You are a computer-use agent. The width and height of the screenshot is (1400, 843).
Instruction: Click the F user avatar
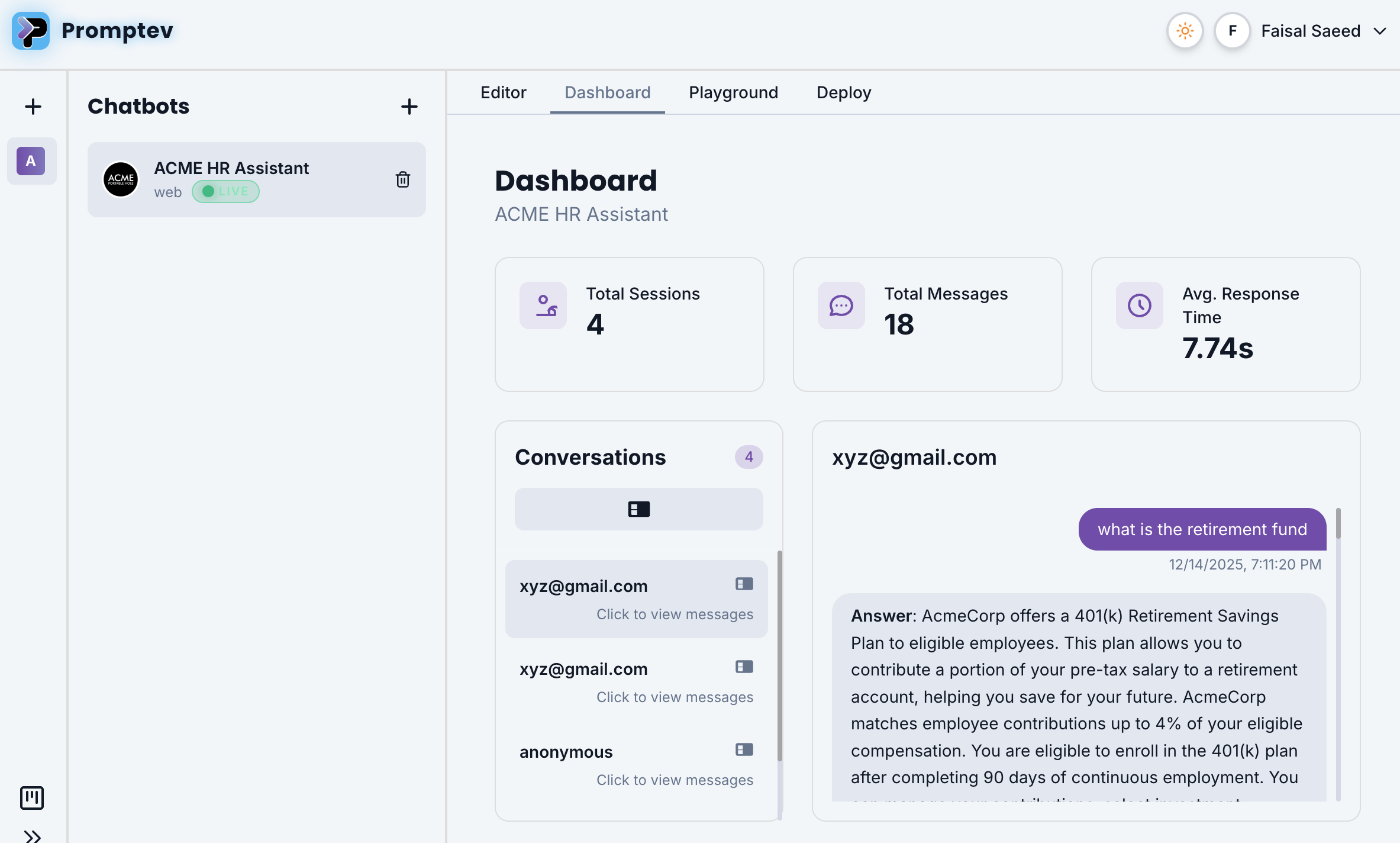[1232, 31]
